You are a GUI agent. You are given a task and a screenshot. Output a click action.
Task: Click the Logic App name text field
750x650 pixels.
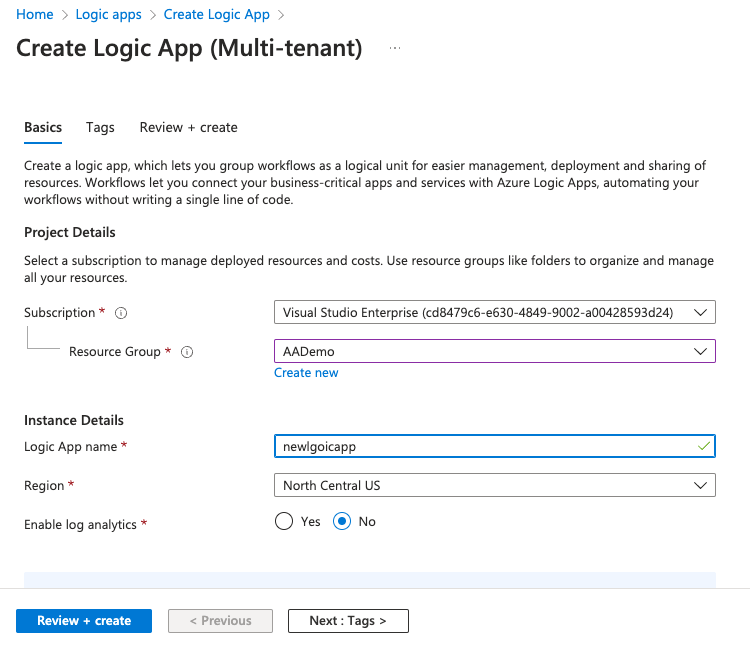coord(480,446)
